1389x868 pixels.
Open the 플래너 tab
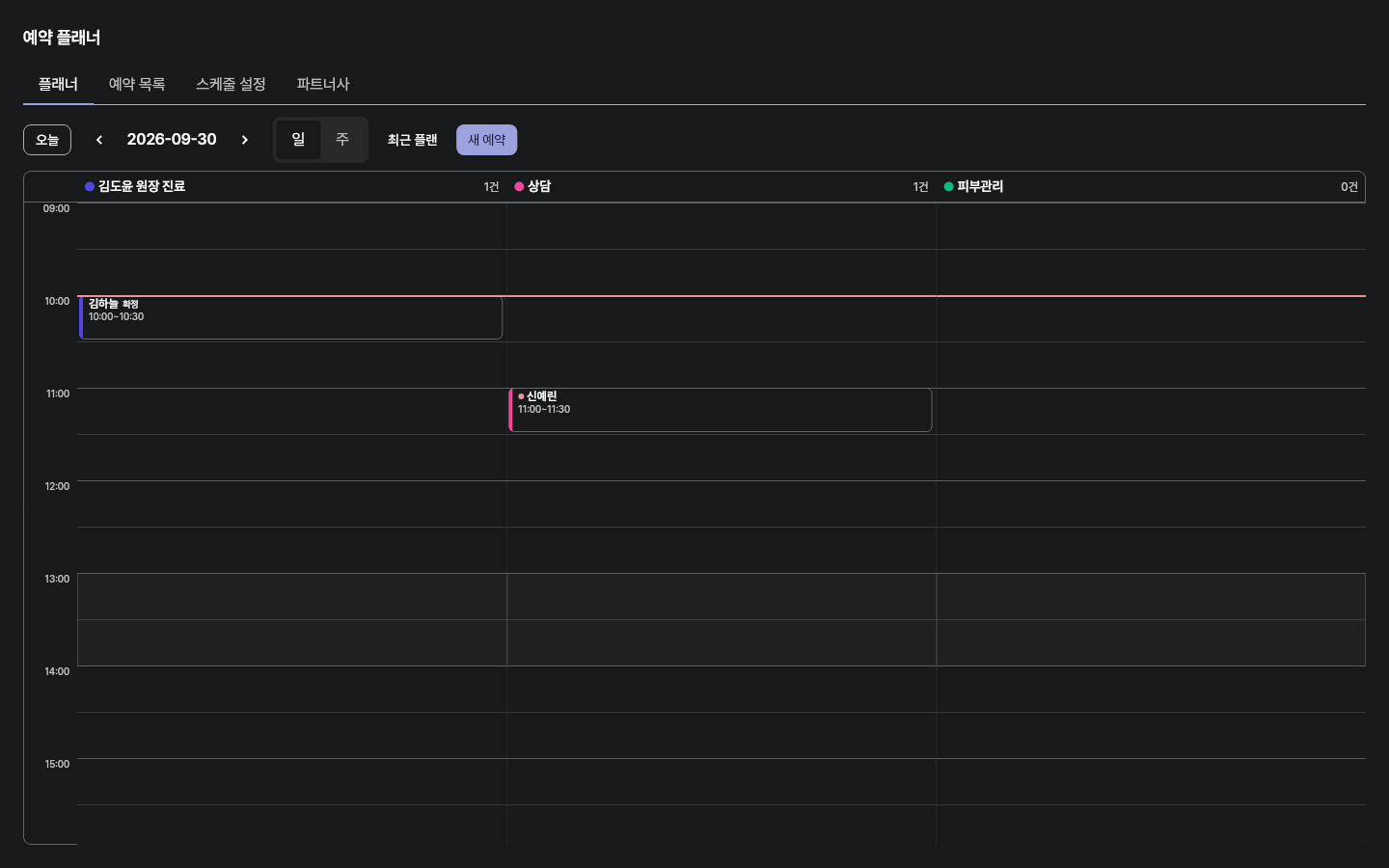[58, 85]
